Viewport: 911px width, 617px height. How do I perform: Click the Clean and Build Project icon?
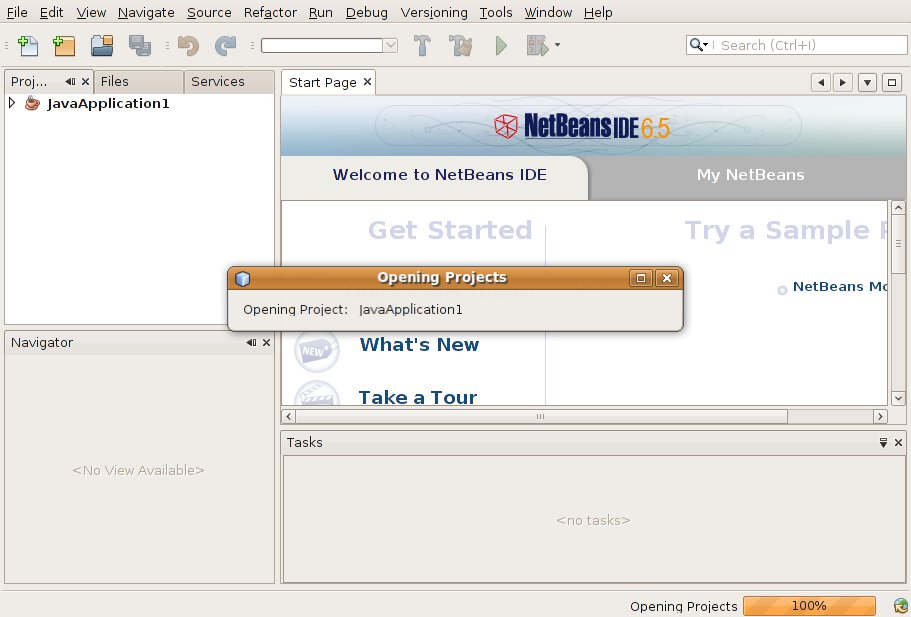tap(460, 45)
